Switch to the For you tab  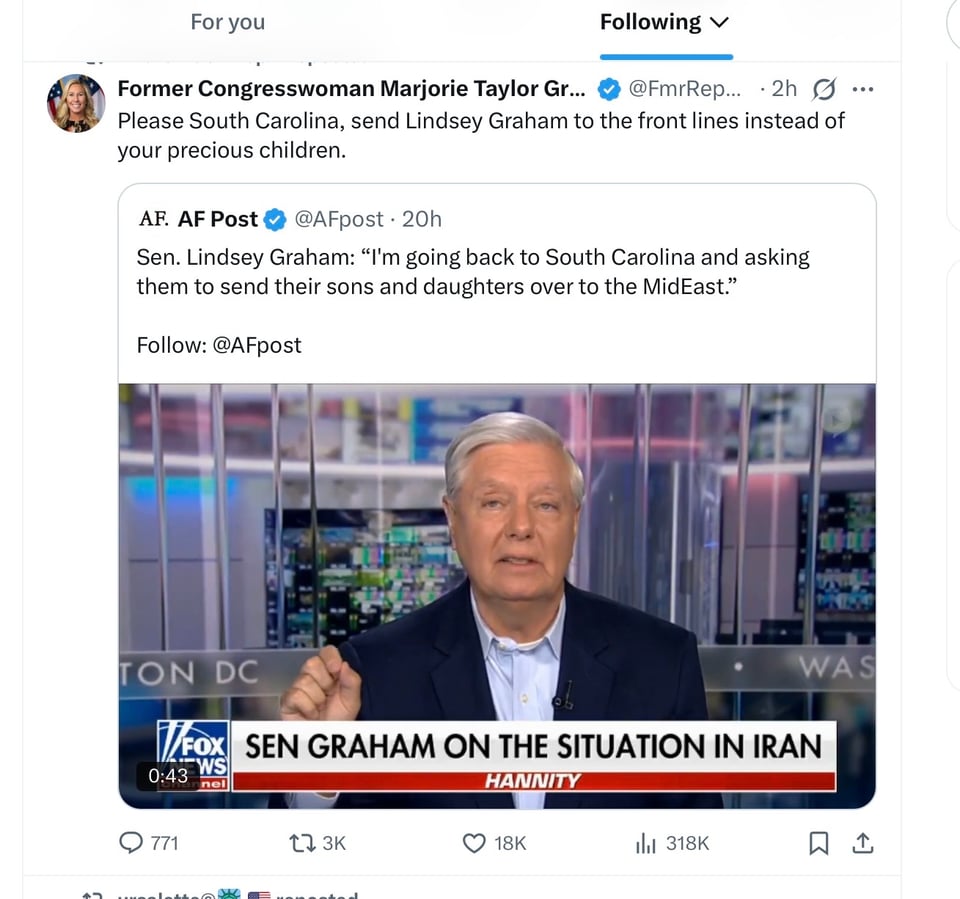[x=227, y=21]
